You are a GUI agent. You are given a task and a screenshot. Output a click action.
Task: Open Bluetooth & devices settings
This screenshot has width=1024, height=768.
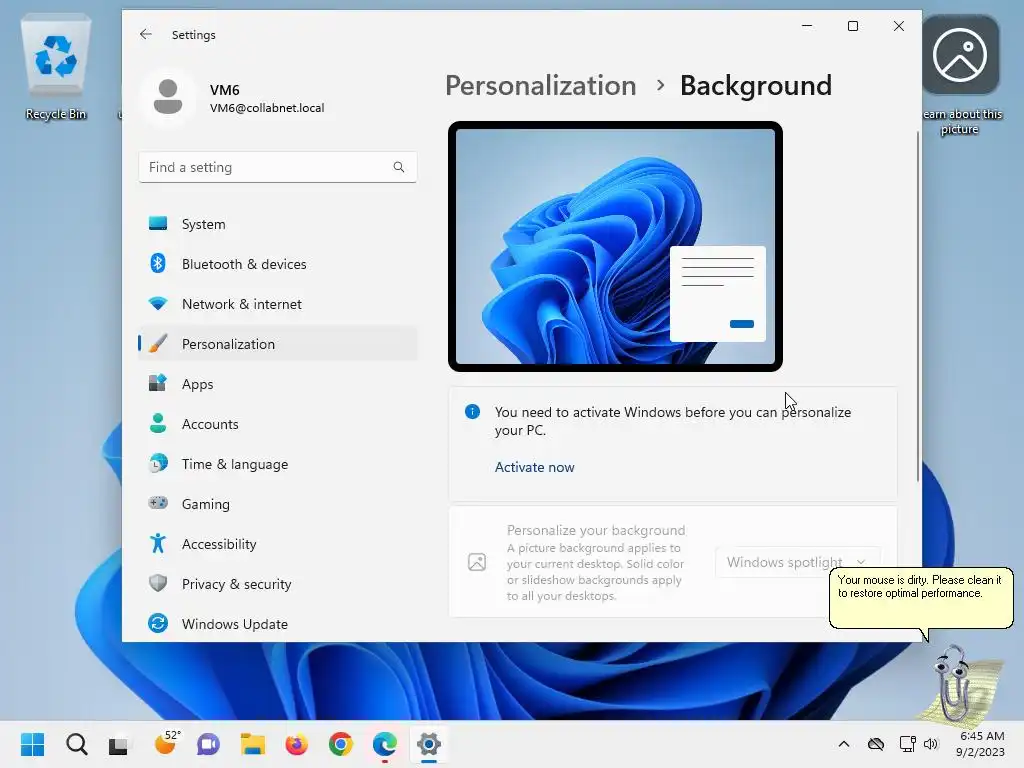pyautogui.click(x=278, y=264)
